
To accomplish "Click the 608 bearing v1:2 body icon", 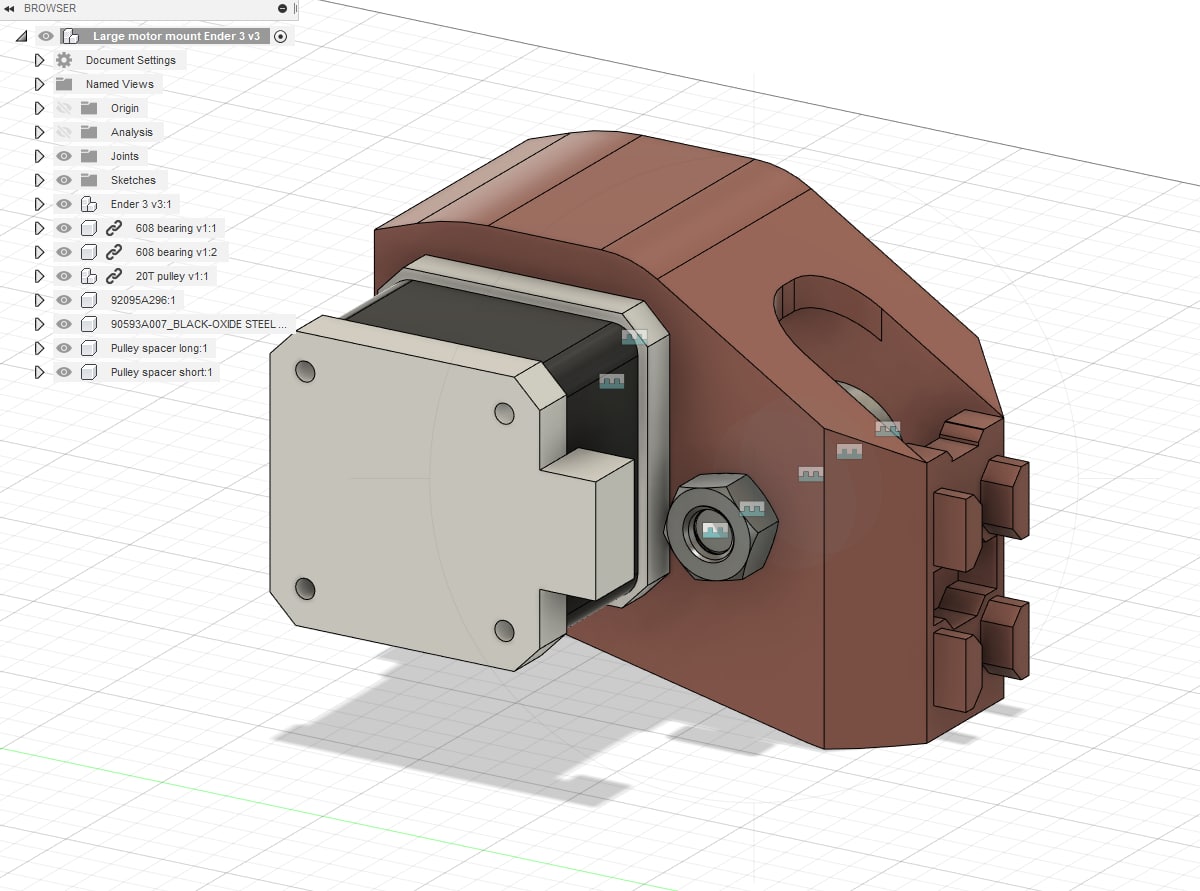I will pos(89,252).
